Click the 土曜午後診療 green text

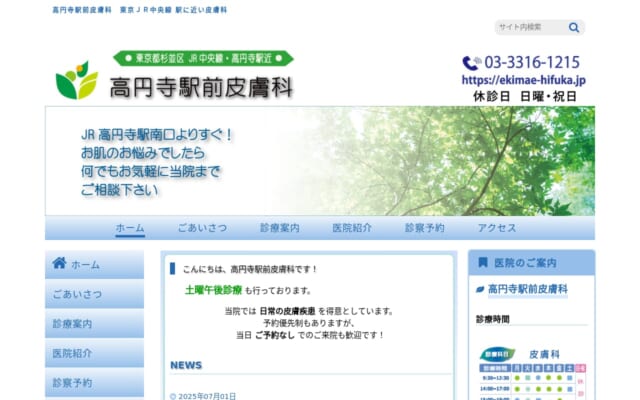[x=213, y=290]
